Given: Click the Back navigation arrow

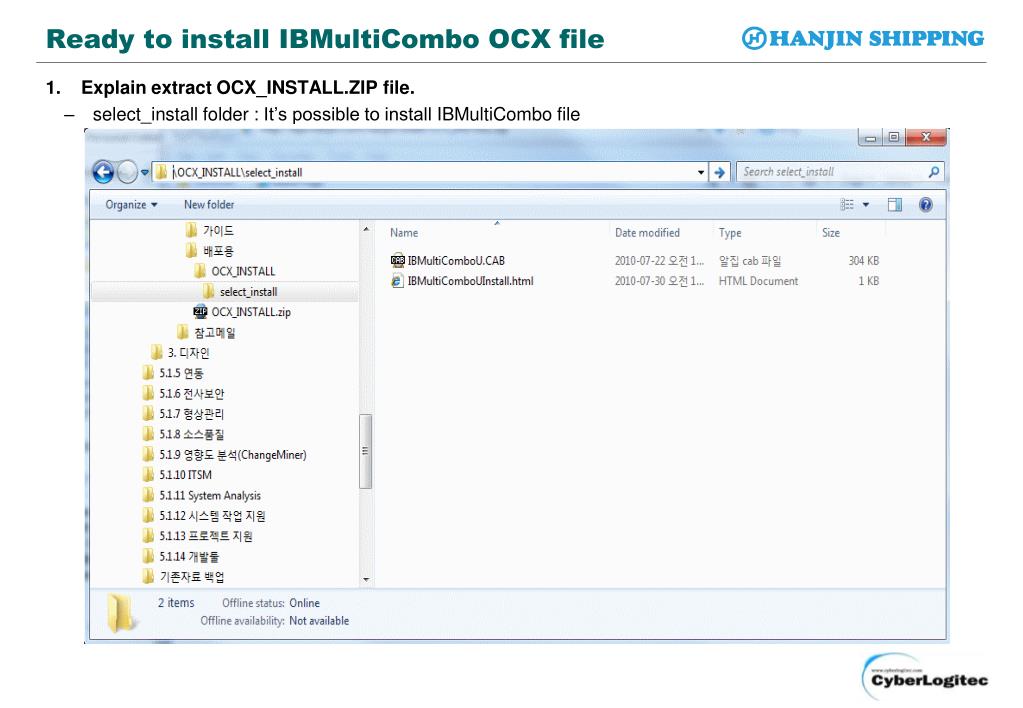Looking at the screenshot, I should [103, 172].
